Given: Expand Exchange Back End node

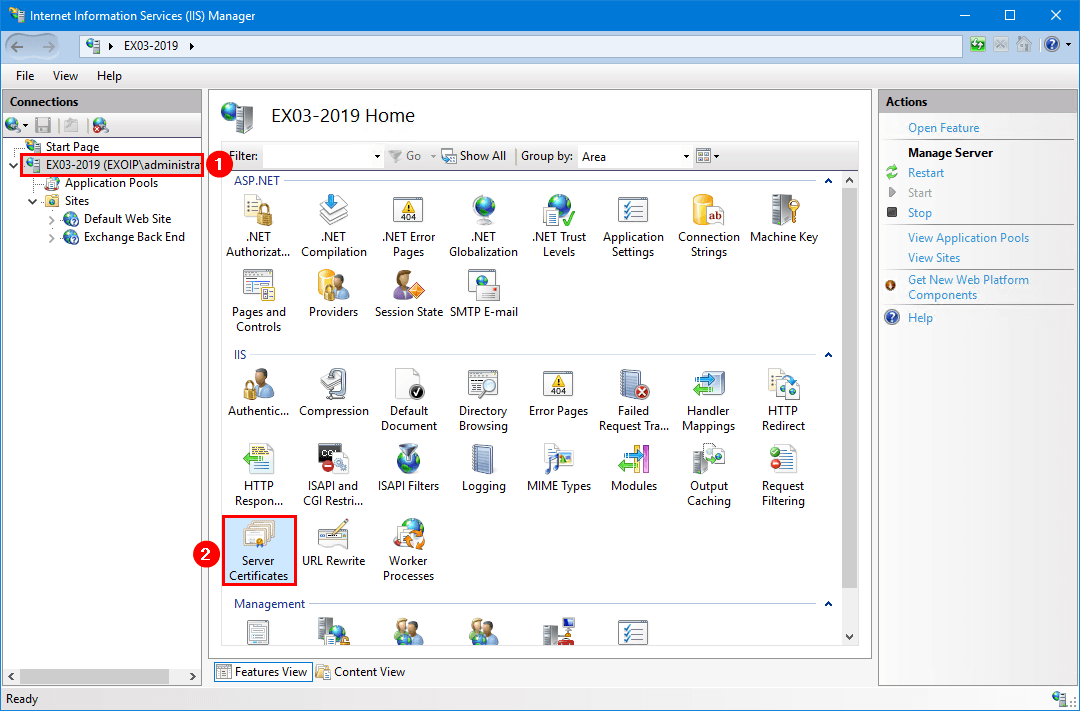Looking at the screenshot, I should coord(52,238).
